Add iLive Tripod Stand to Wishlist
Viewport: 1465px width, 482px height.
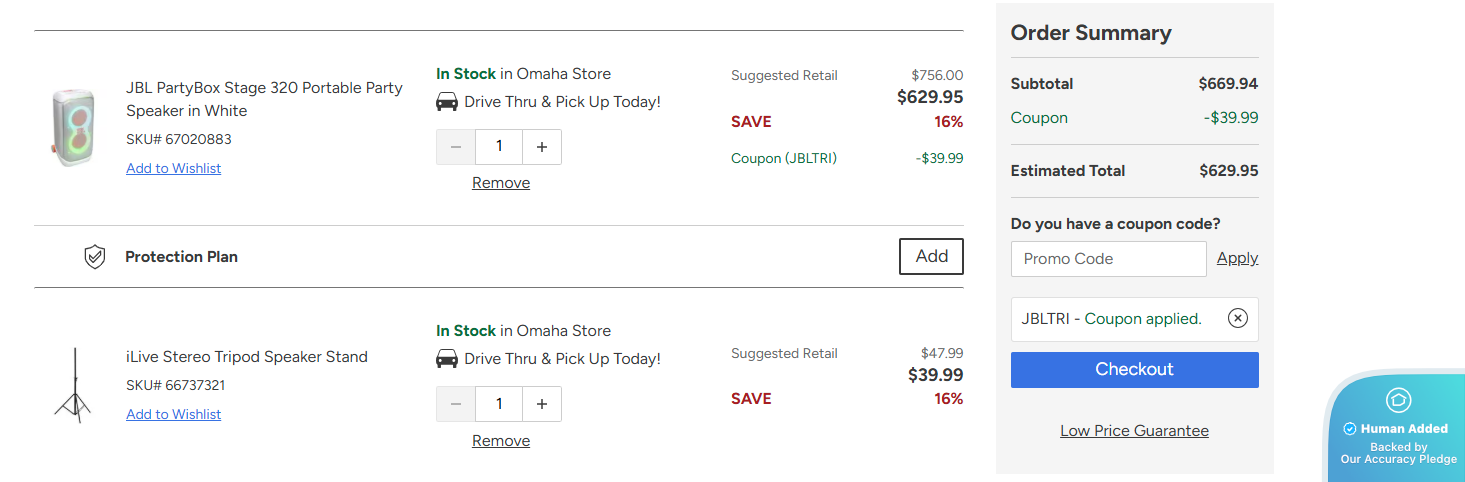[174, 414]
